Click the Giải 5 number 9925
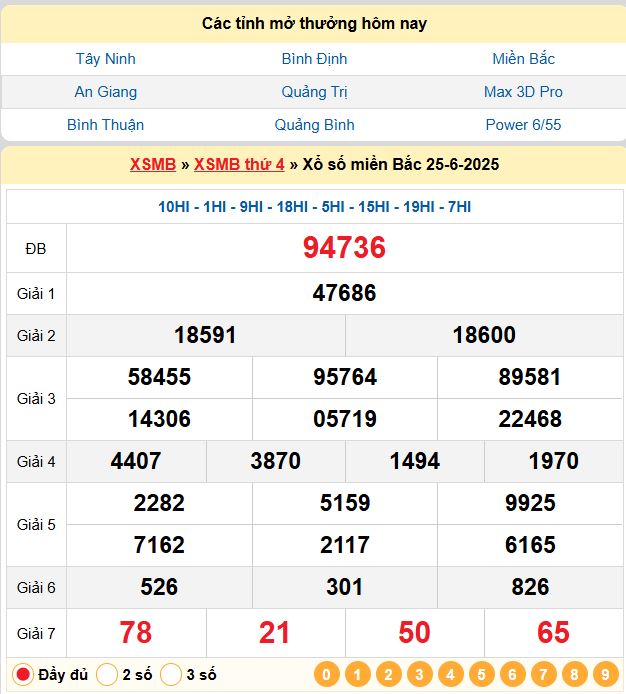Image resolution: width=626 pixels, height=694 pixels. (530, 503)
